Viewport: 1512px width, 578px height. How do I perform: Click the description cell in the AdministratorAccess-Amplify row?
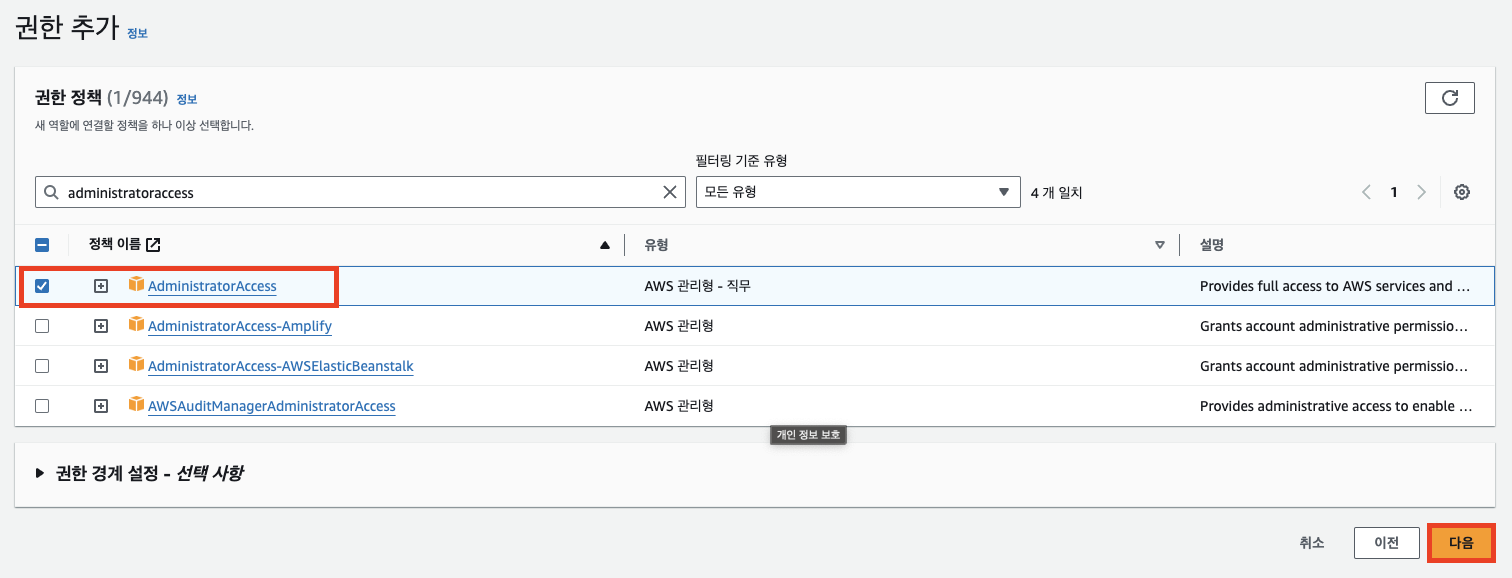tap(1335, 326)
